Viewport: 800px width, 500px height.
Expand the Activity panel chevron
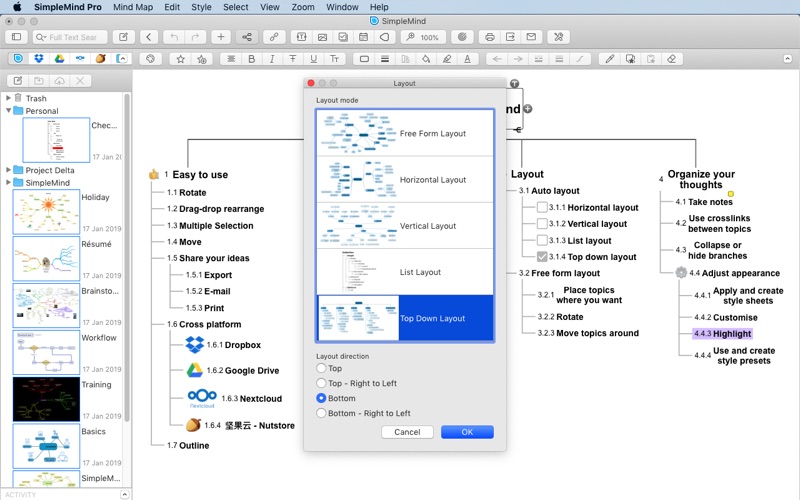(124, 494)
